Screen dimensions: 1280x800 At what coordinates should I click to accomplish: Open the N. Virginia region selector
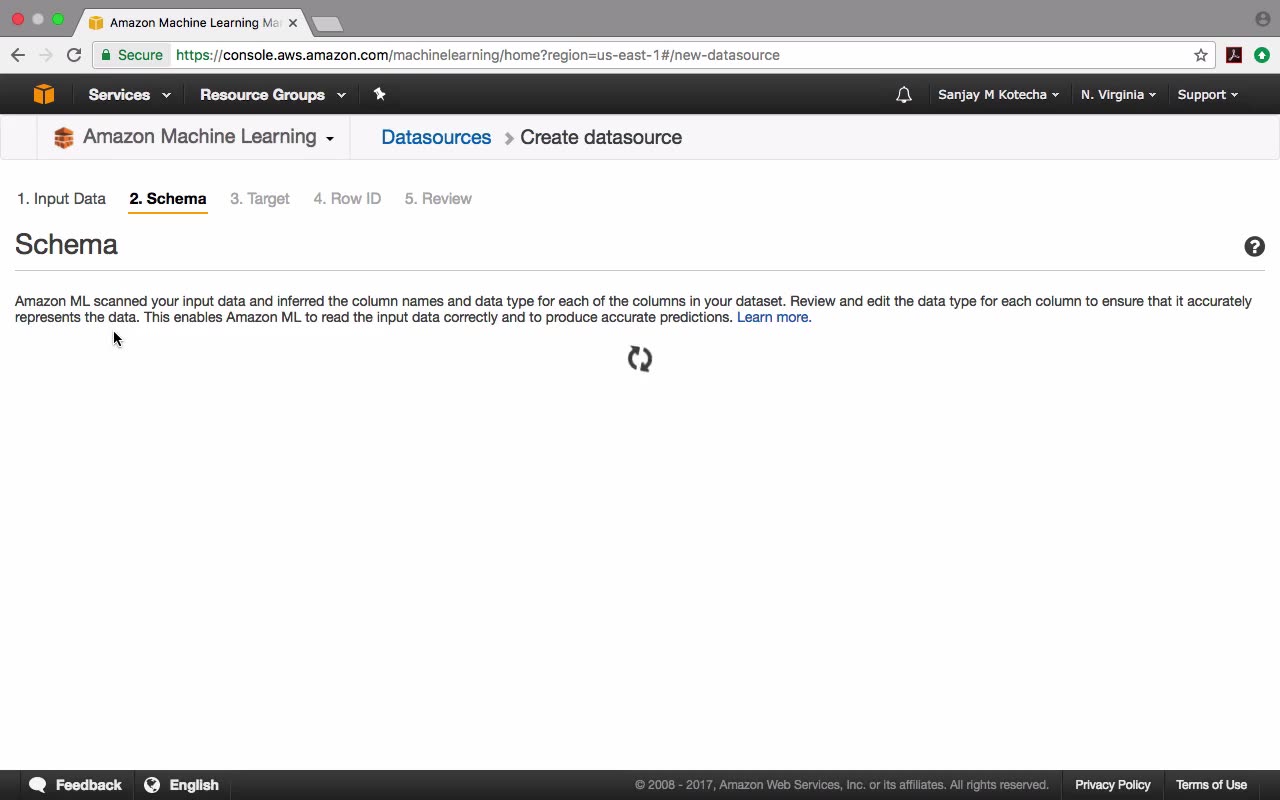(x=1118, y=95)
